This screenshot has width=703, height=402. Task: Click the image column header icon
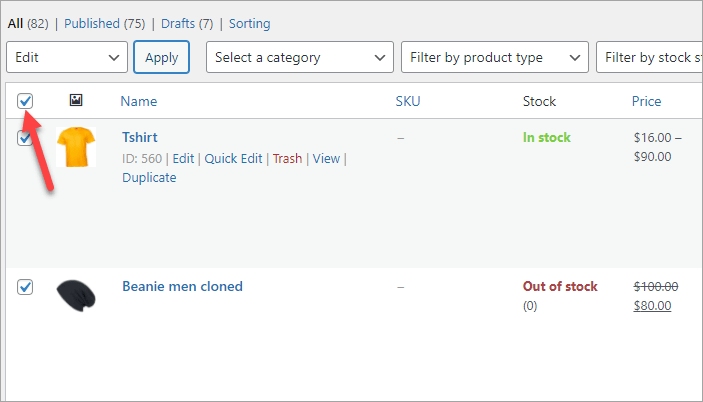(75, 101)
